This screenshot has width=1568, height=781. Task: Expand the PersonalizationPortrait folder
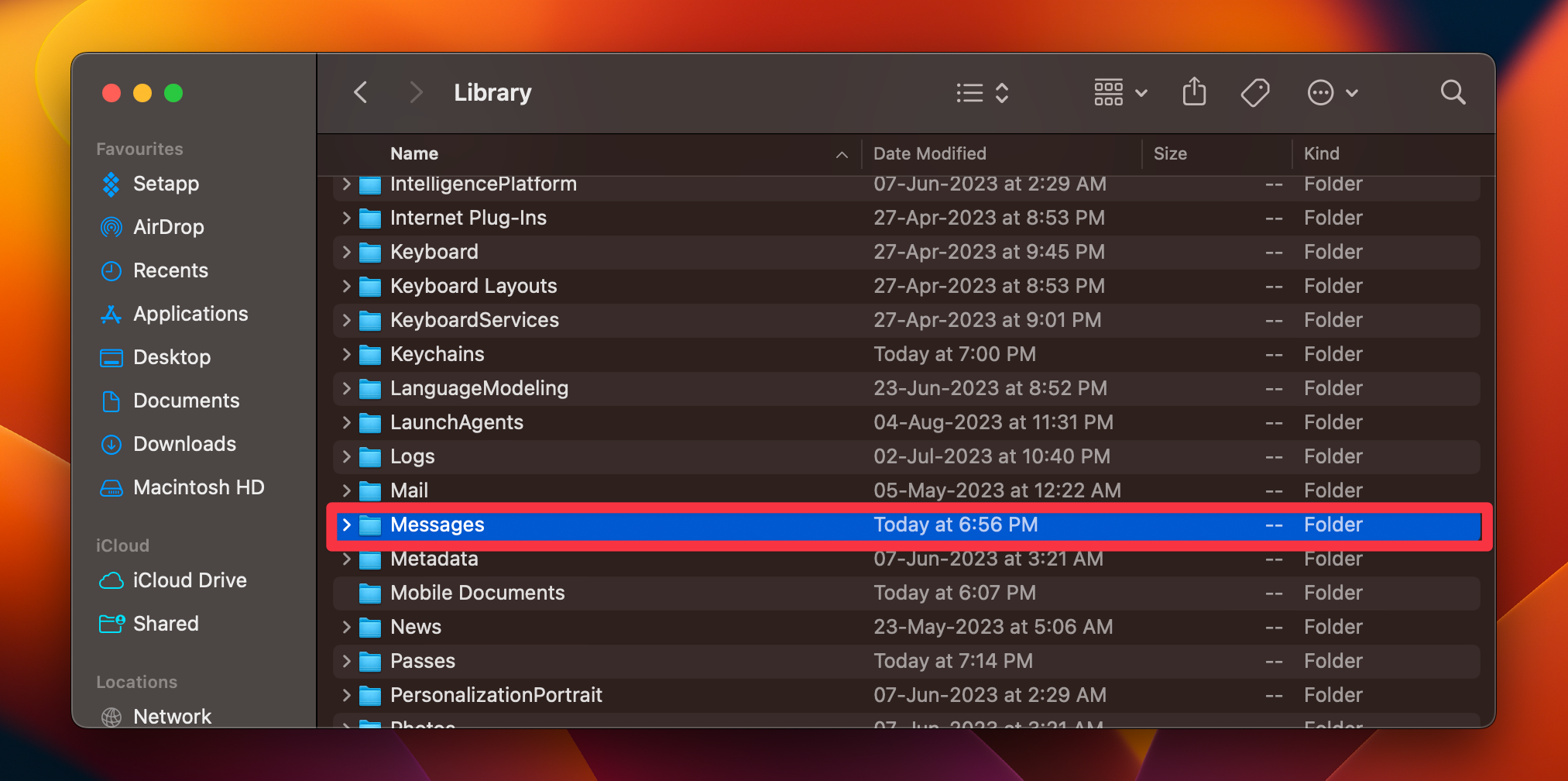click(346, 695)
